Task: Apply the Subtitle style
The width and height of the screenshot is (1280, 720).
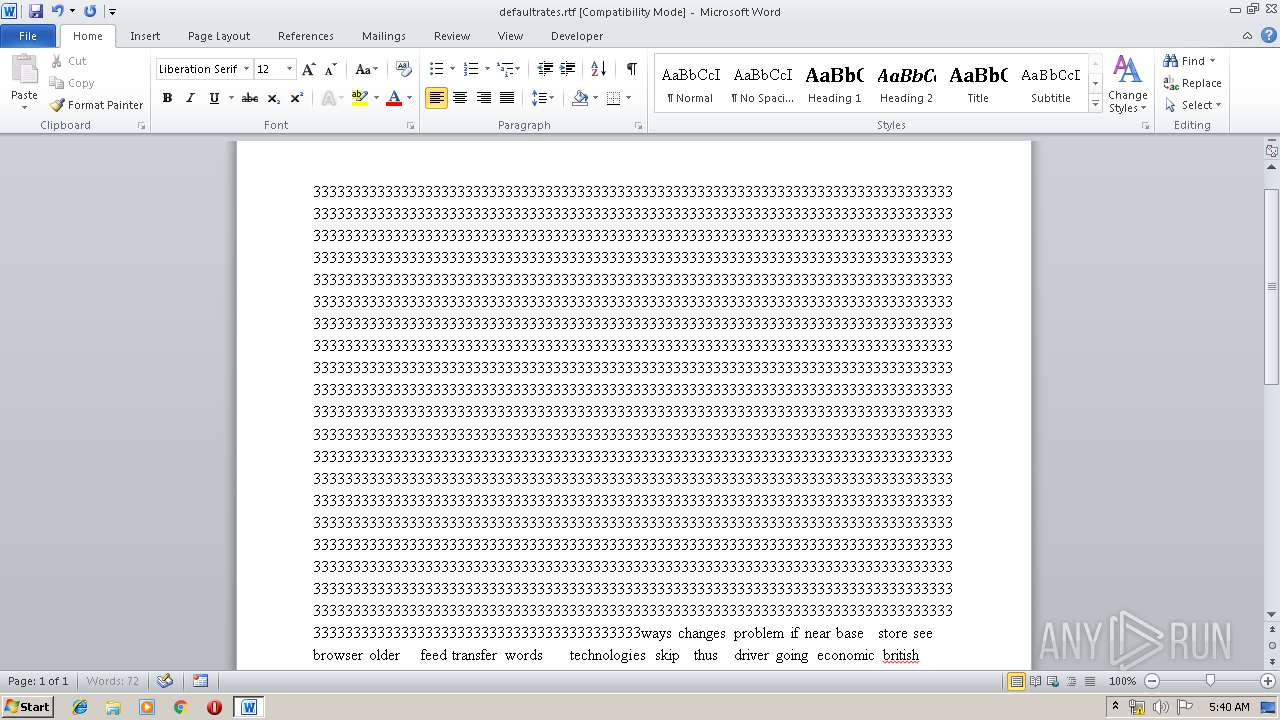Action: [1050, 84]
